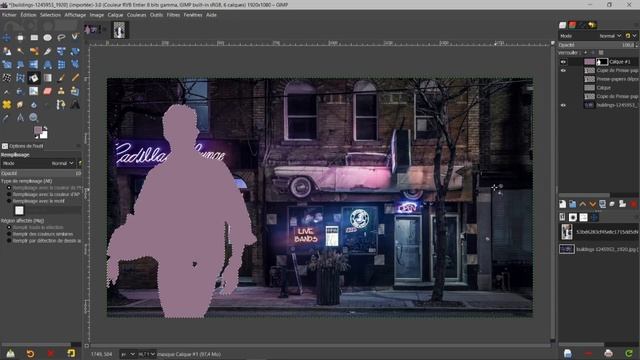
Task: Click the lower layer down arrow
Action: [x=592, y=204]
